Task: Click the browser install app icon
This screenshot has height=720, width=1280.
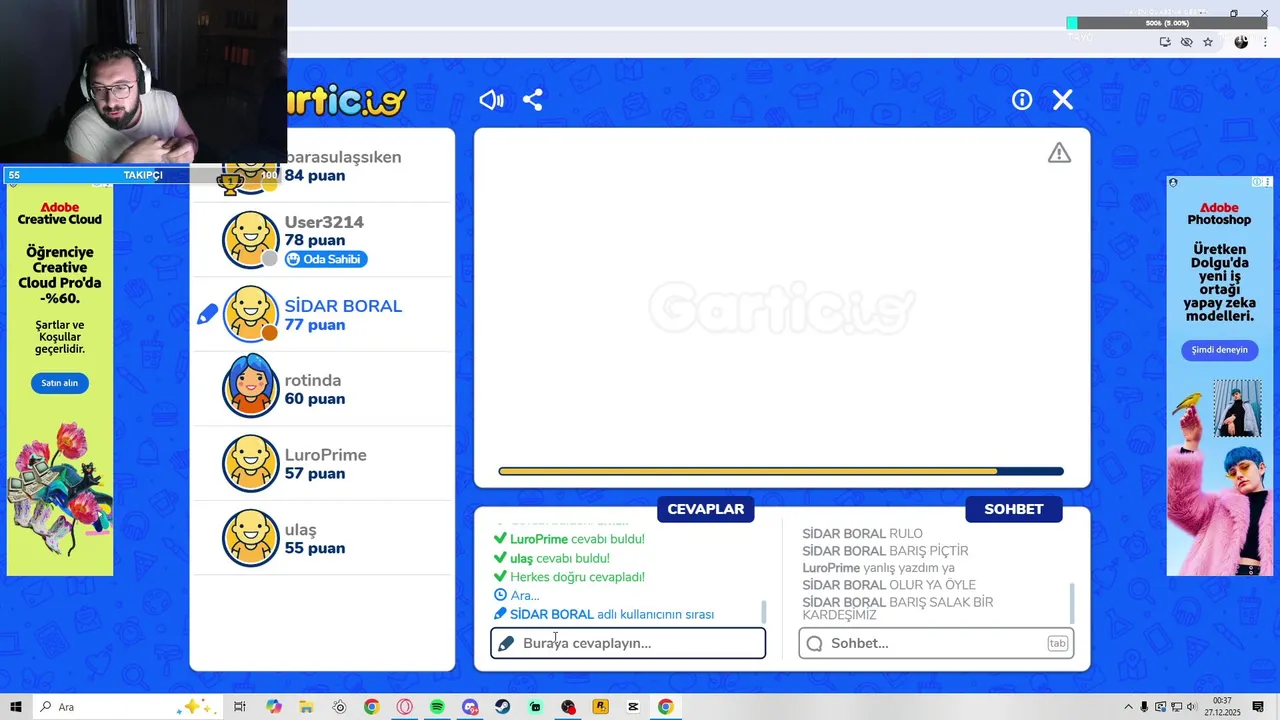Action: pos(1165,42)
